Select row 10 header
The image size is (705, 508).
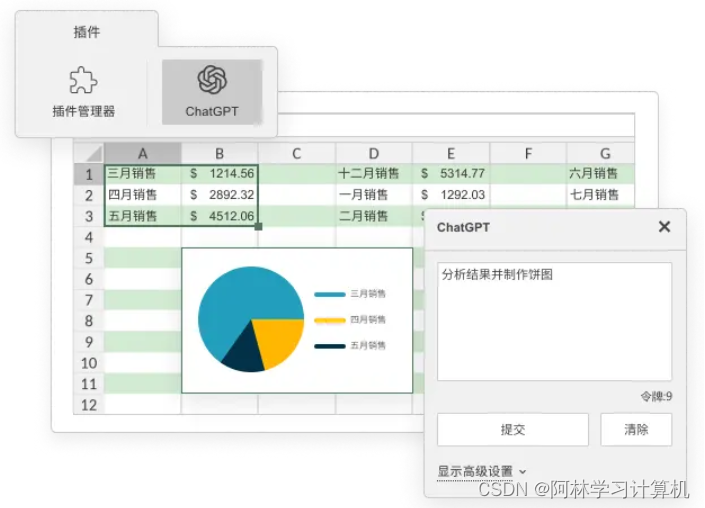coord(89,363)
